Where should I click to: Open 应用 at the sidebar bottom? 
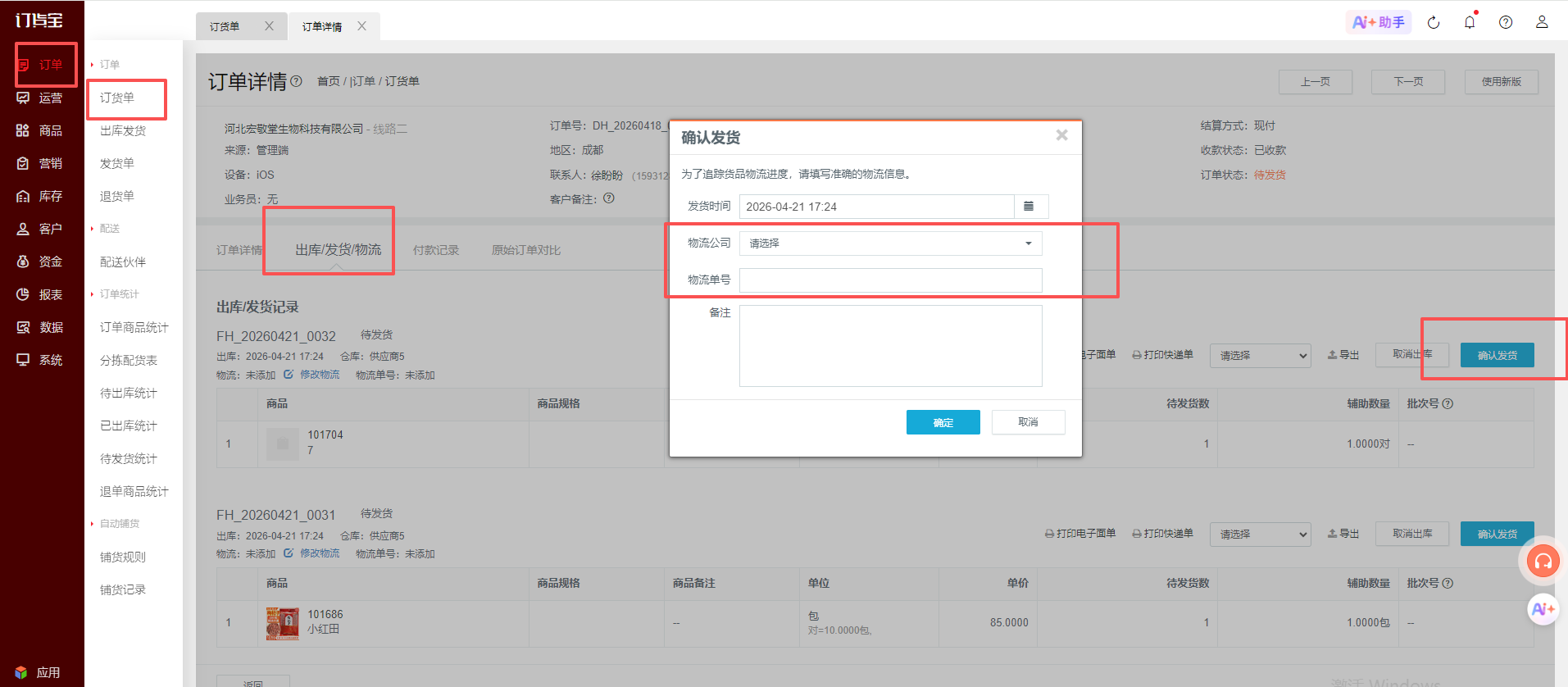[x=39, y=672]
